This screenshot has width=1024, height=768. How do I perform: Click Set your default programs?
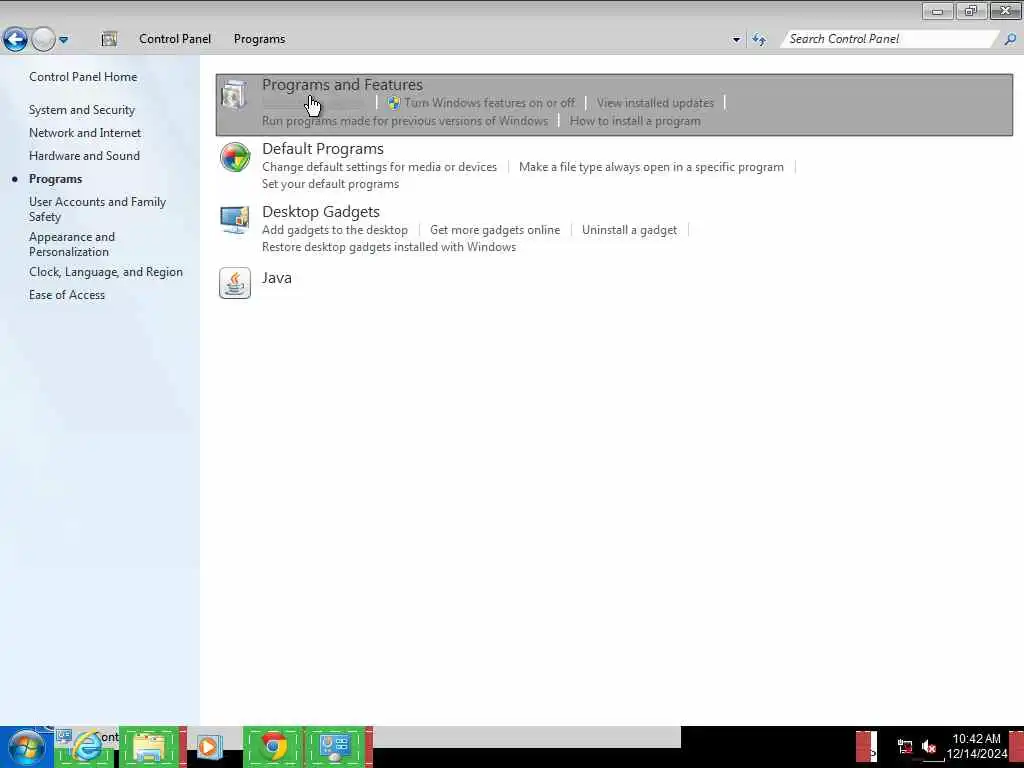click(x=330, y=184)
